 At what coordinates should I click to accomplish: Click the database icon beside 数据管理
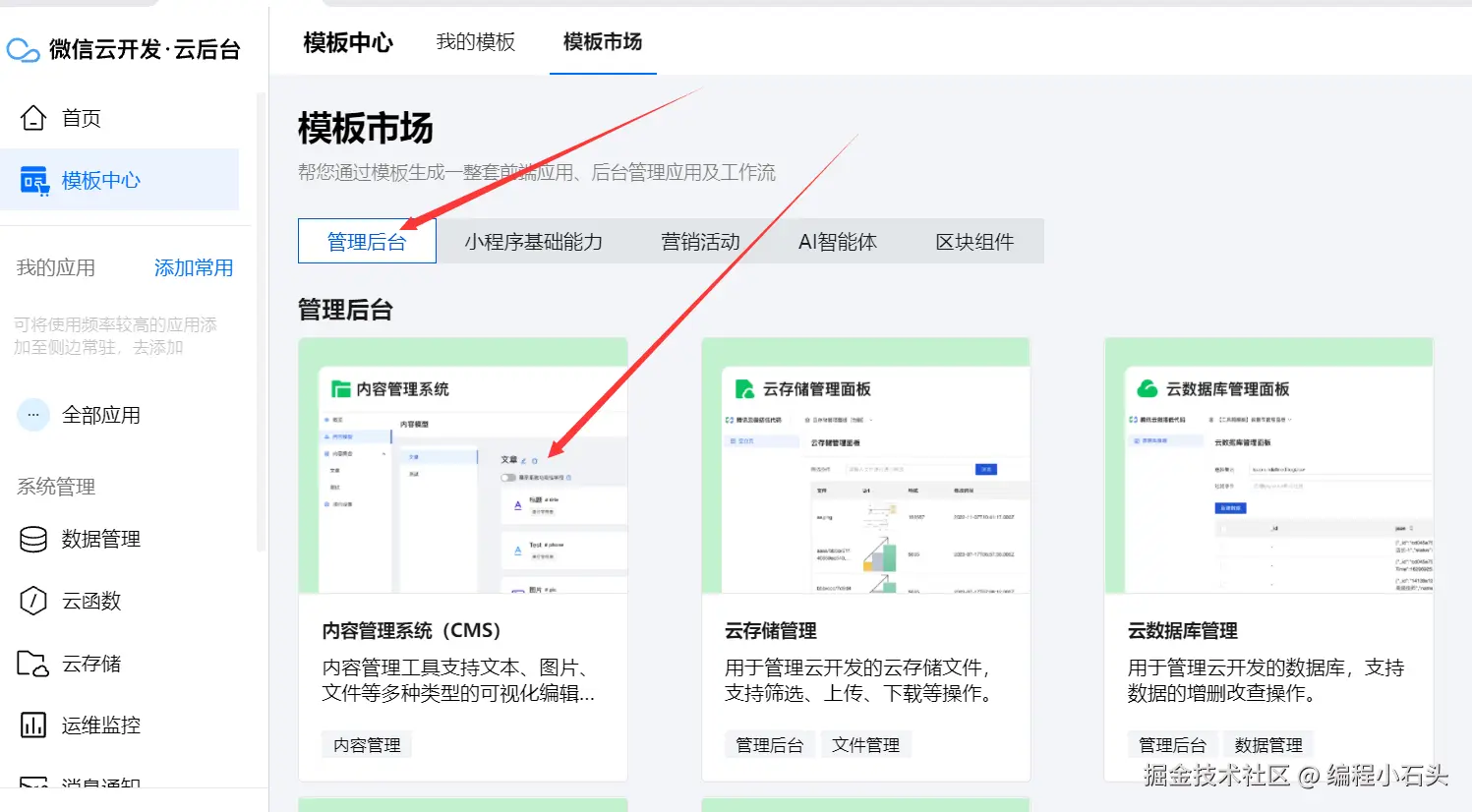[33, 539]
